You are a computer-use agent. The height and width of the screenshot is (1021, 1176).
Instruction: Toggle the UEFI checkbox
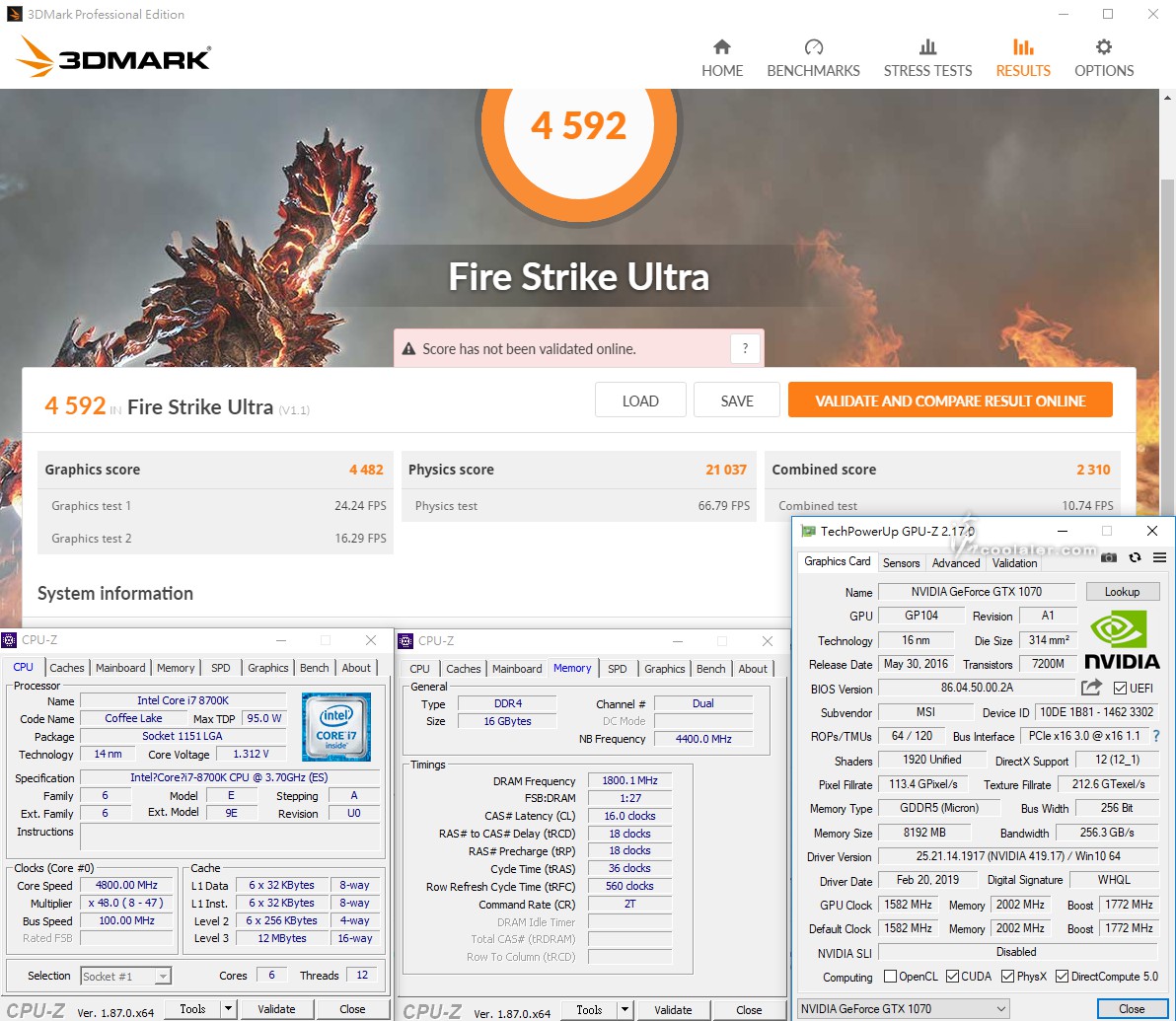(1120, 688)
